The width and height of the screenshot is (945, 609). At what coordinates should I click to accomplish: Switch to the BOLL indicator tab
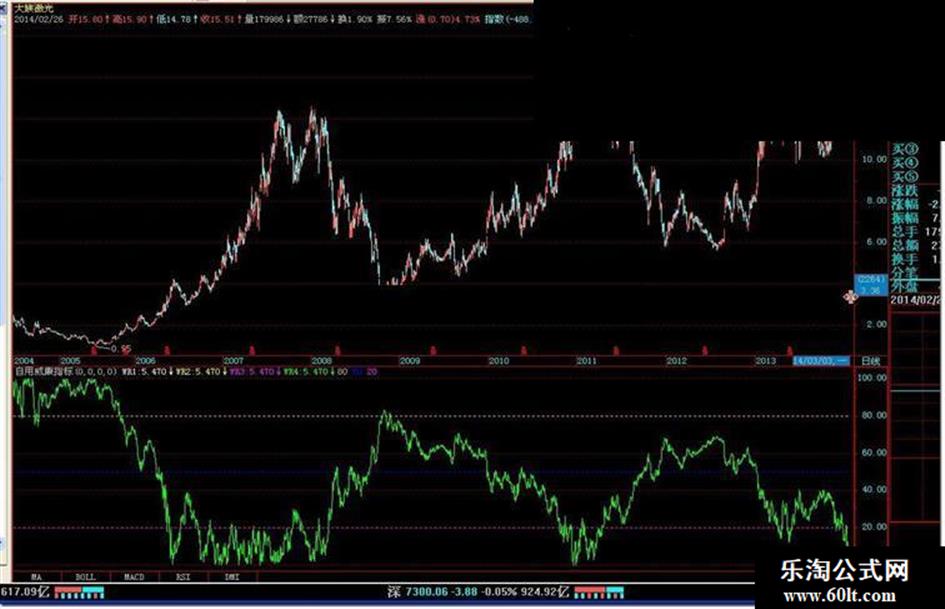pyautogui.click(x=86, y=577)
